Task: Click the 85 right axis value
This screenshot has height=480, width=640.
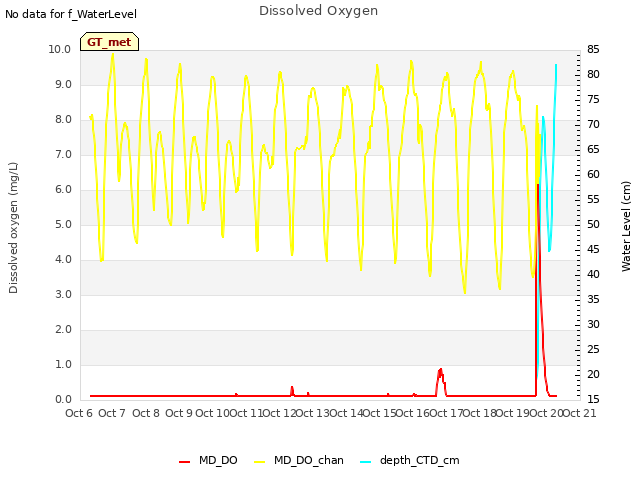Action: click(593, 49)
